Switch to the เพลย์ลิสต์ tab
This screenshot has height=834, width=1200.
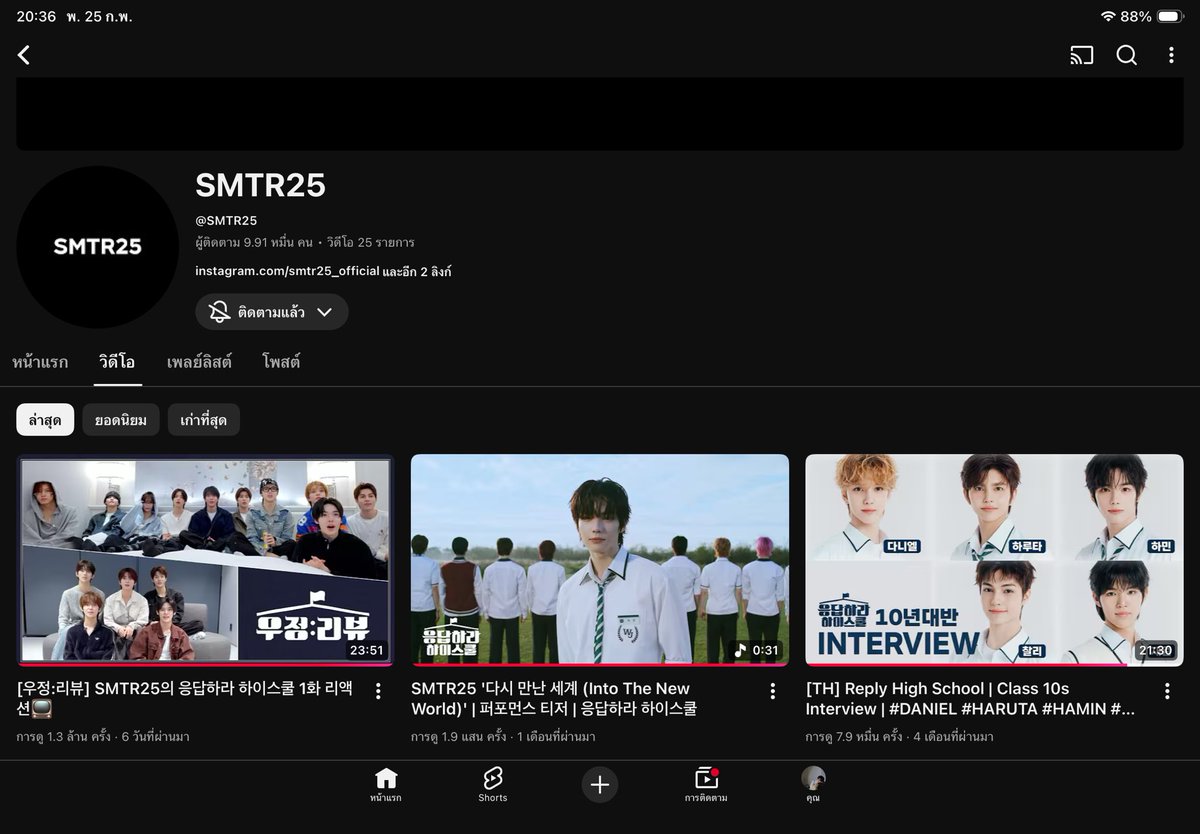(x=201, y=362)
